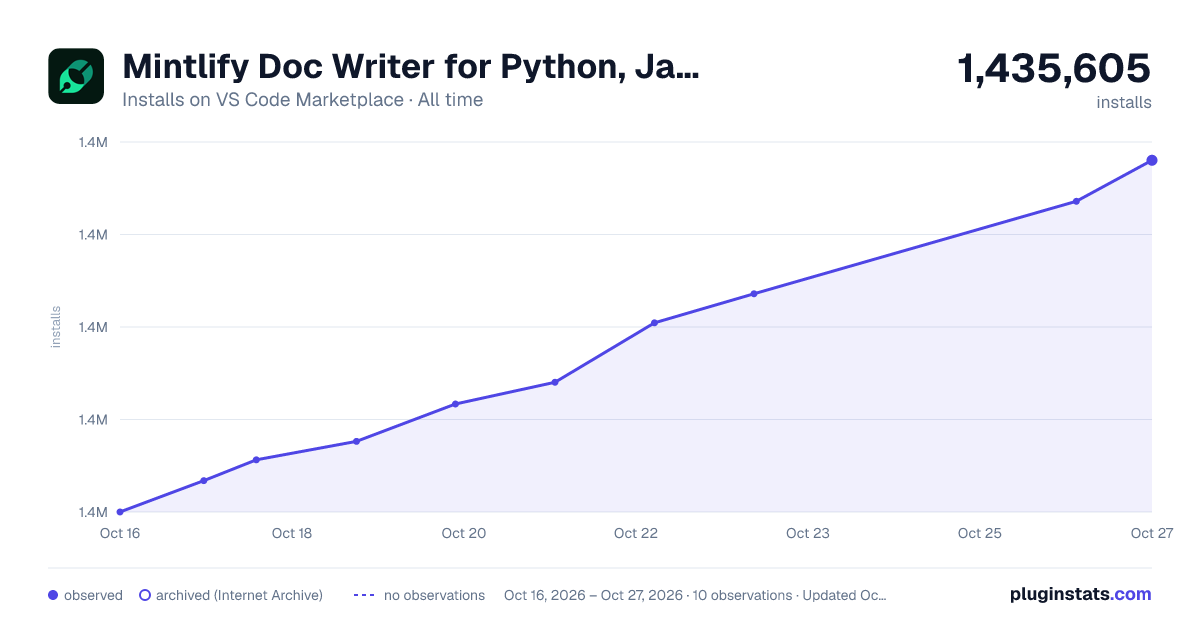1200x630 pixels.
Task: Open the 'Mintlify Doc Writer for Python, Ja…' title
Action: pos(411,67)
